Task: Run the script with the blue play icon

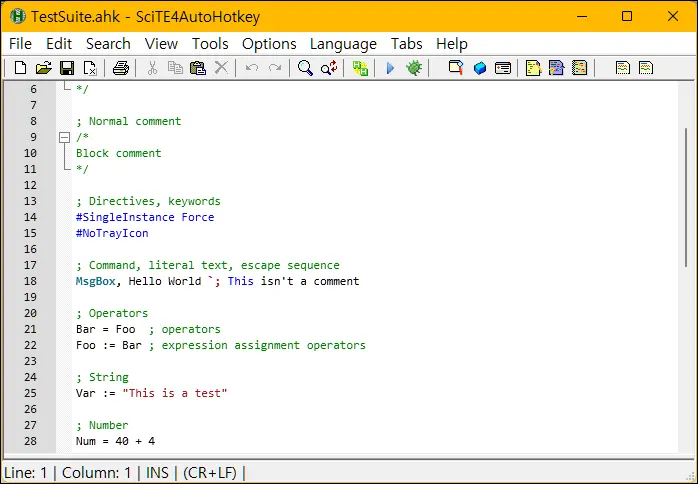Action: [390, 68]
